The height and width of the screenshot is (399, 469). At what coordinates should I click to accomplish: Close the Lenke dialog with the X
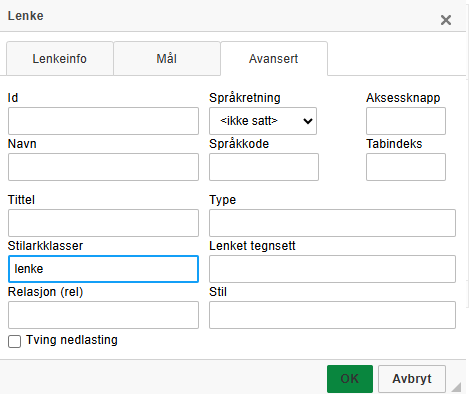coord(446,20)
